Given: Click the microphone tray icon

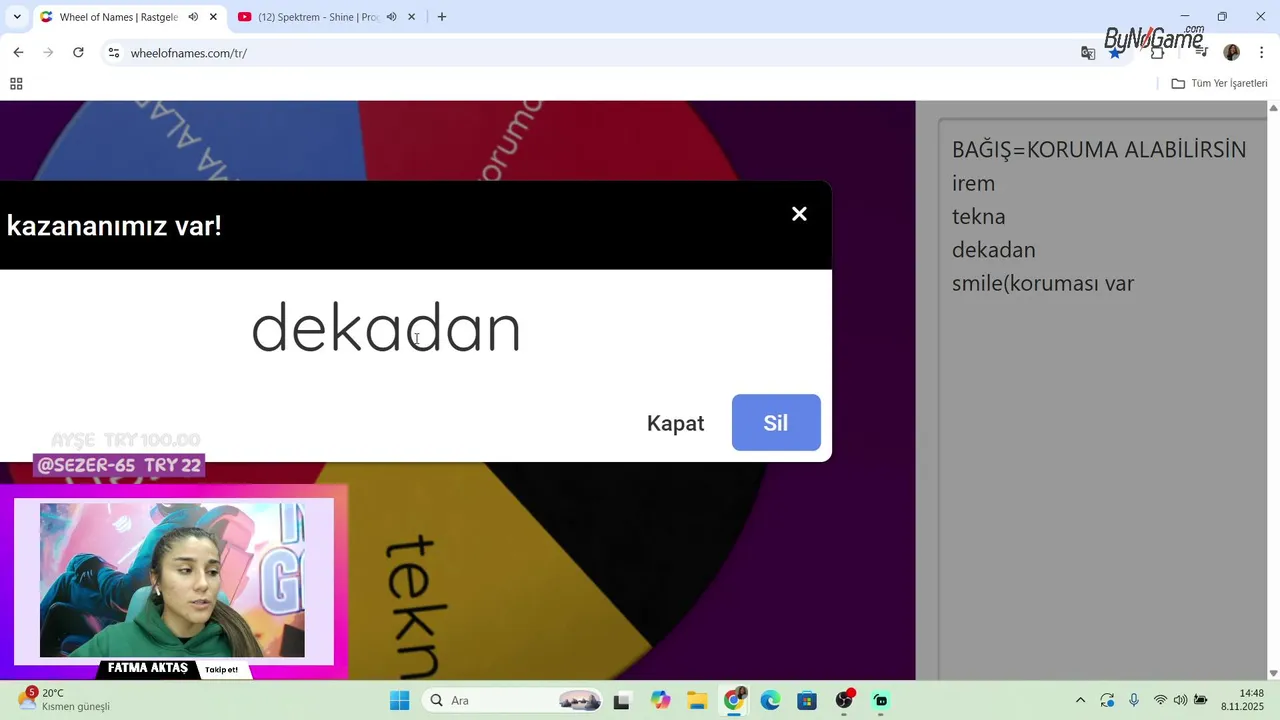Looking at the screenshot, I should [x=1134, y=700].
